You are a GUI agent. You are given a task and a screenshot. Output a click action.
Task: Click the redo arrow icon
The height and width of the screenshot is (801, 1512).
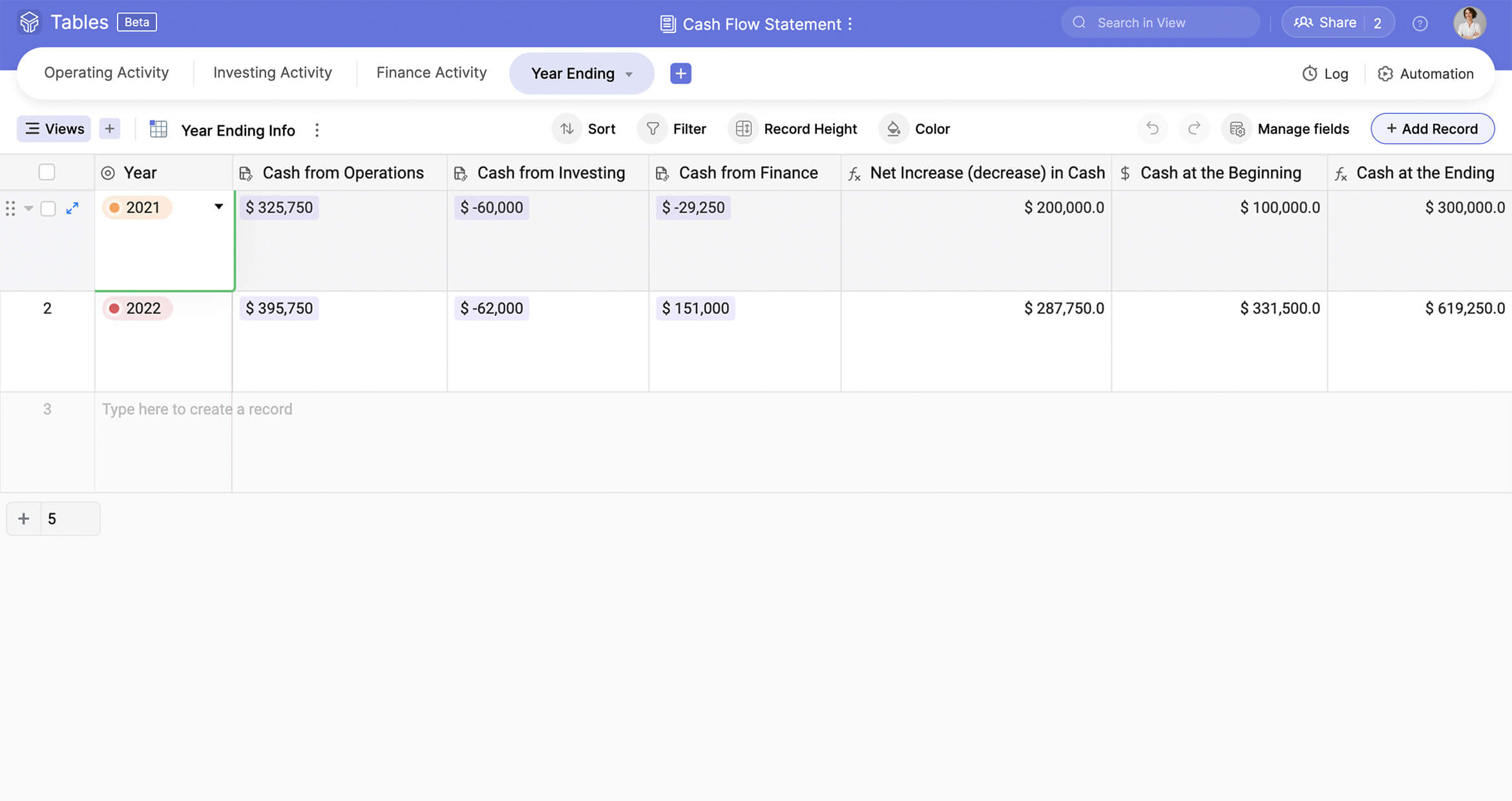tap(1194, 128)
